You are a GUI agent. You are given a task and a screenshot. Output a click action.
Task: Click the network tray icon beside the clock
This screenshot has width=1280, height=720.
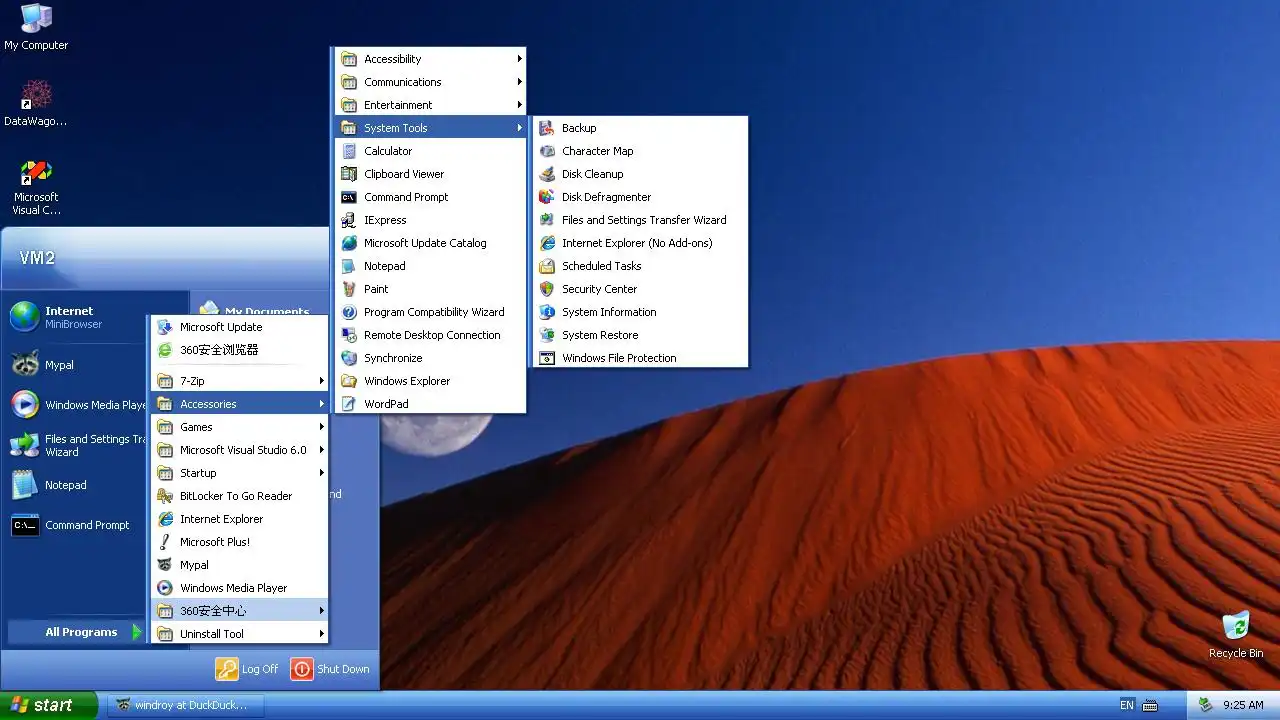(x=1206, y=705)
